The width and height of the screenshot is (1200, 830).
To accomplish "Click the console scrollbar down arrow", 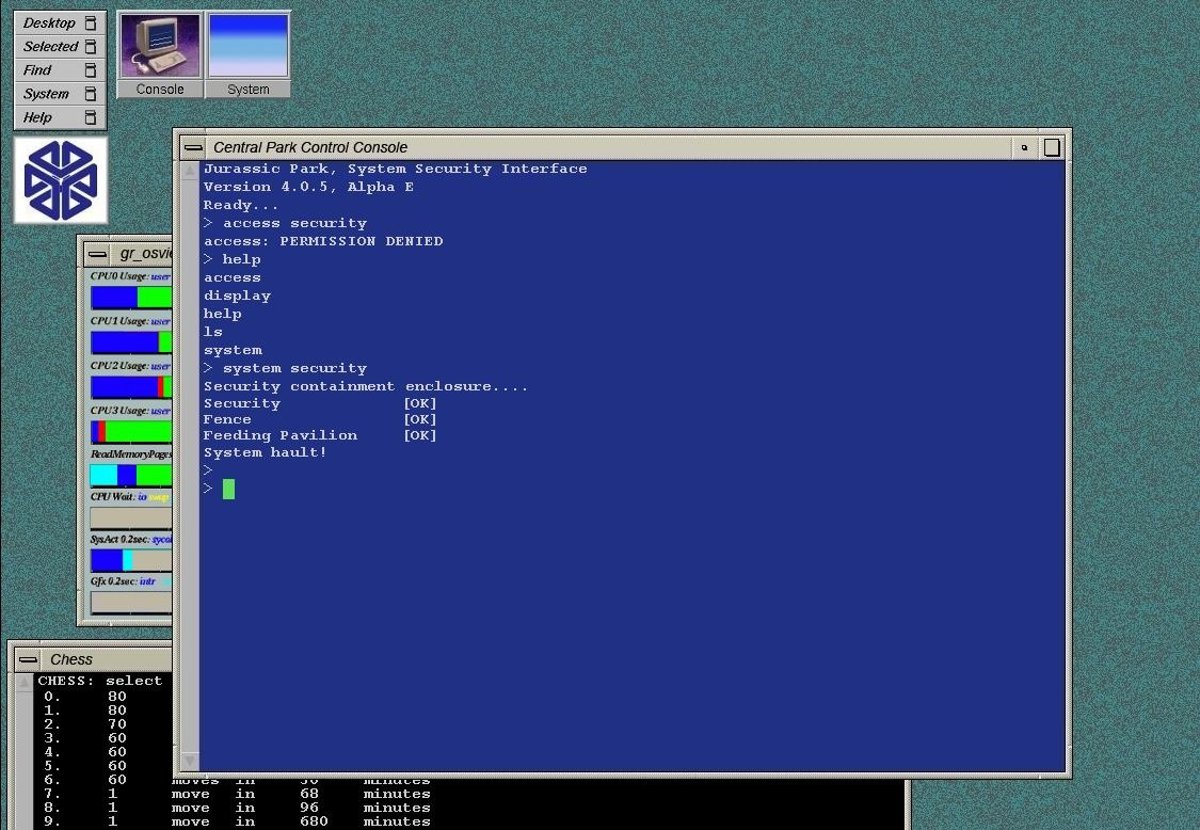I will coord(189,761).
